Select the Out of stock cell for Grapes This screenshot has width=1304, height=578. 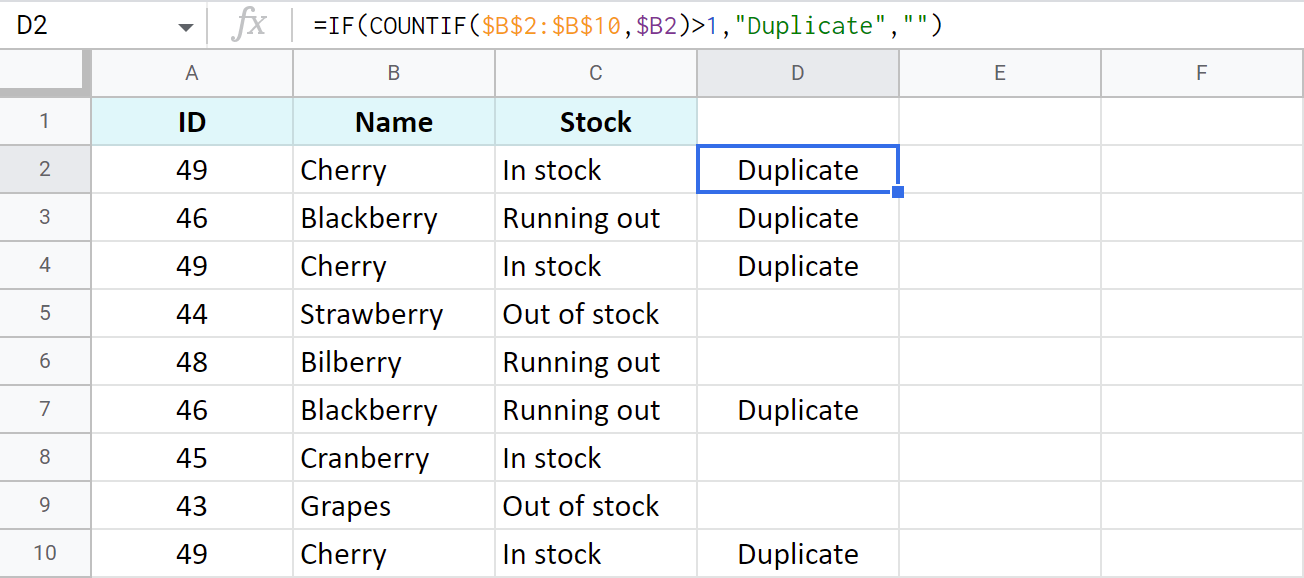point(595,505)
